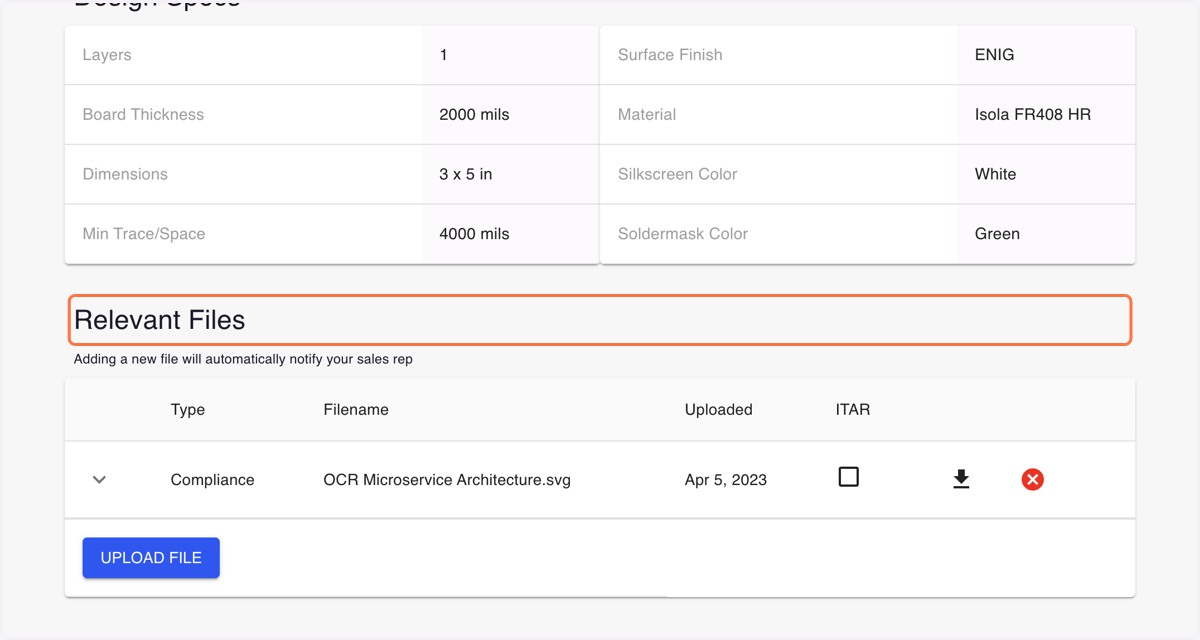Select filename OCR Microservice Architecture.svg
Viewport: 1200px width, 640px height.
click(447, 480)
